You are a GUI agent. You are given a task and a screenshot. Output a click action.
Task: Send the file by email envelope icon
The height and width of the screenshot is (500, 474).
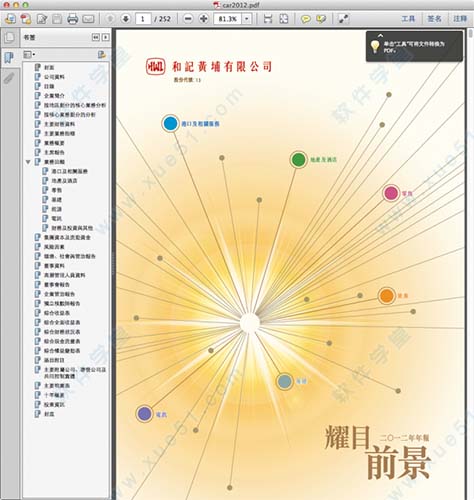88,19
